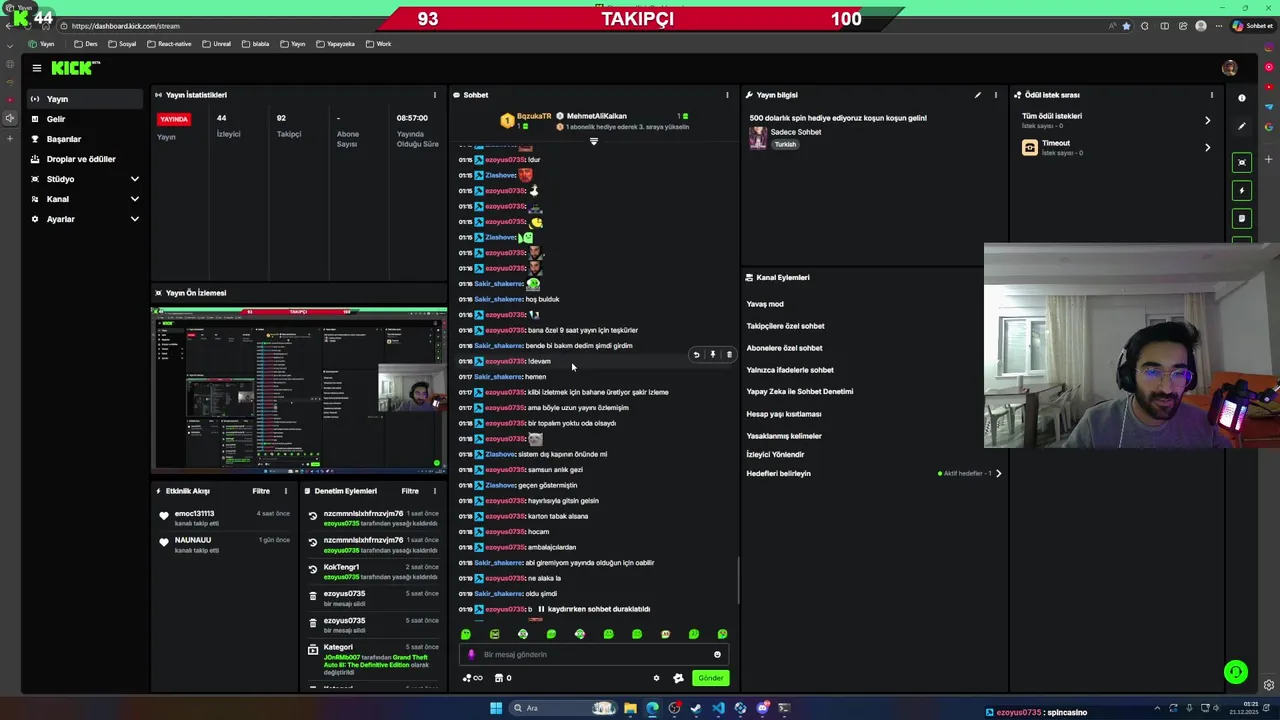Open the Timeout reward requests chevron
Screen dimensions: 1280x720
pos(1207,147)
